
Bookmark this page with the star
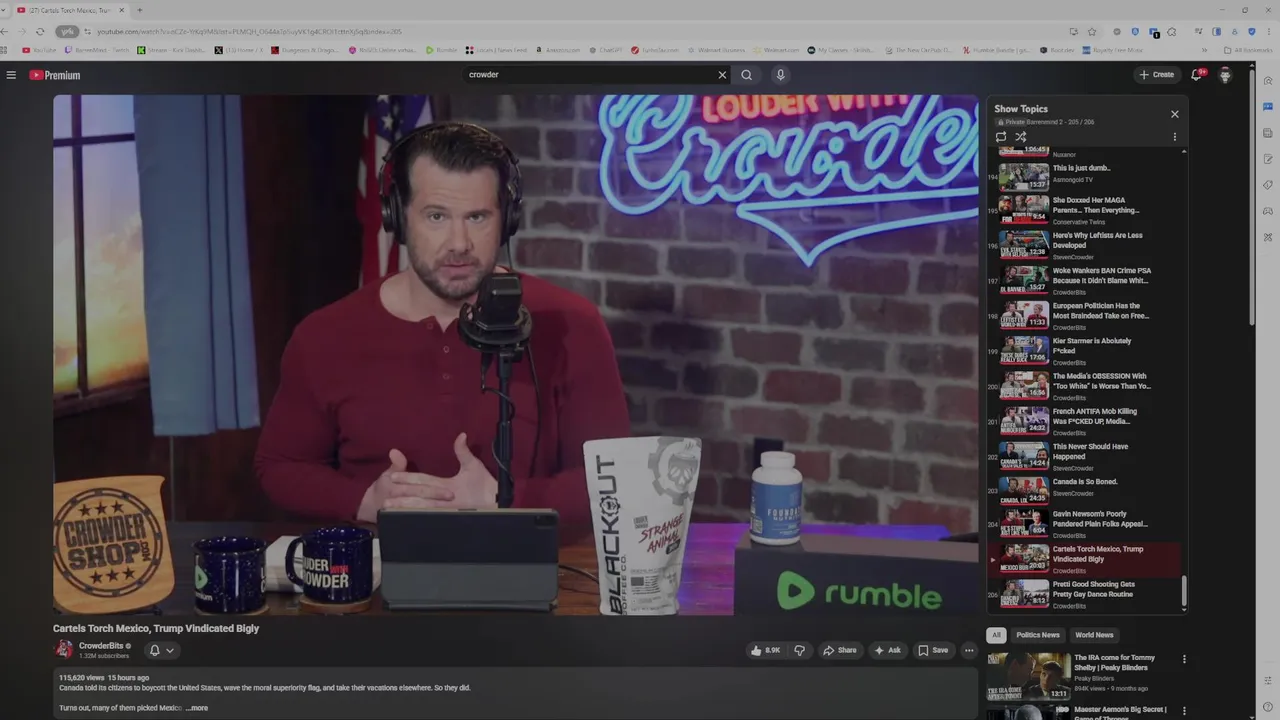(1092, 32)
